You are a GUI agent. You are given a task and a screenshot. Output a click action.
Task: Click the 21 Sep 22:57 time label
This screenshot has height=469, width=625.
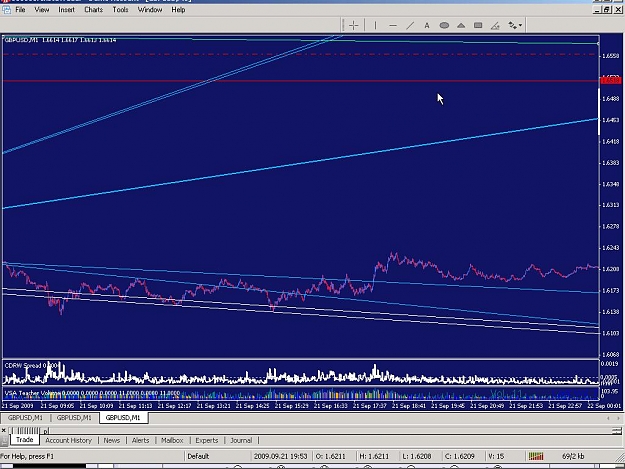coord(565,406)
